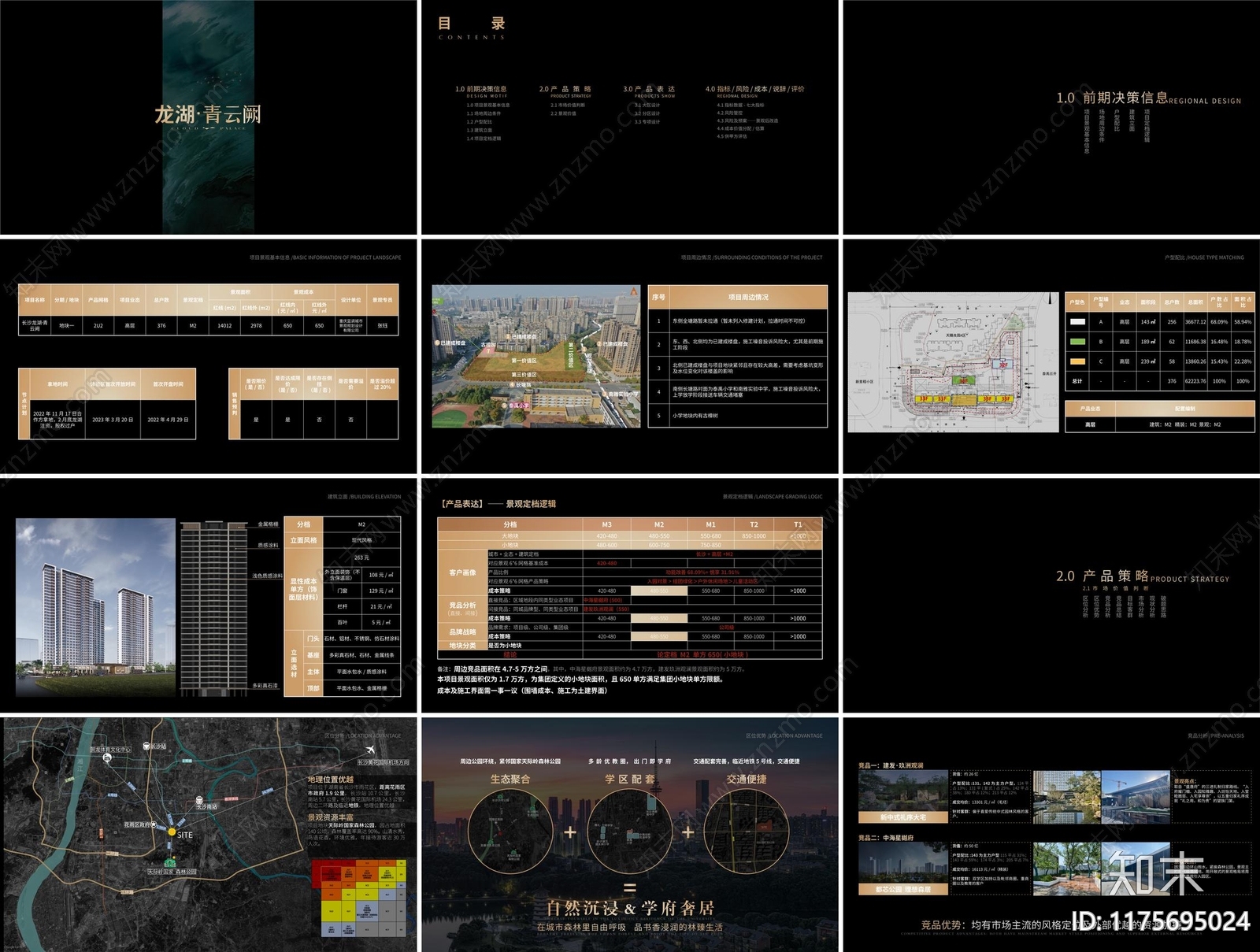Click the 景观资源丰富 heading
This screenshot has height=952, width=1260.
pyautogui.click(x=331, y=817)
